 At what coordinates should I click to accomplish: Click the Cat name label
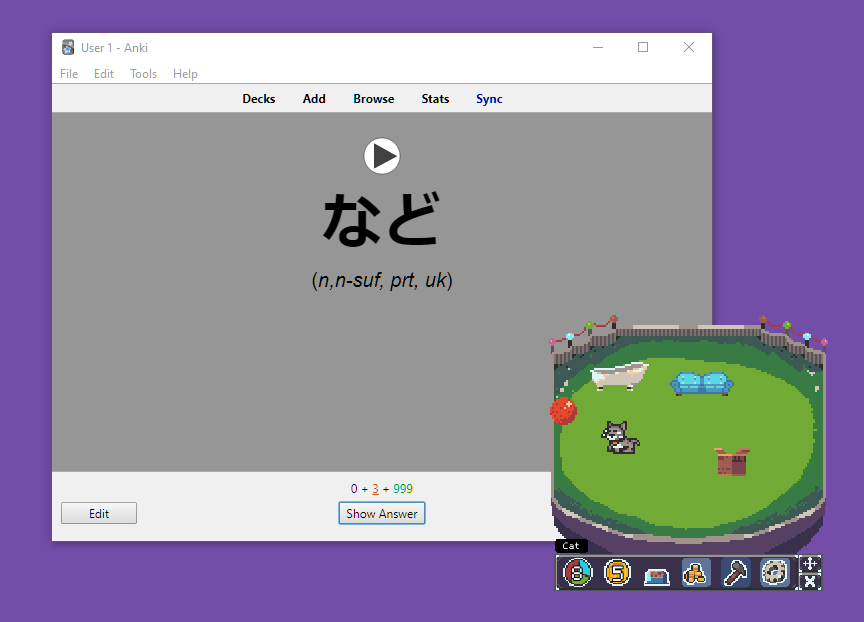click(571, 545)
